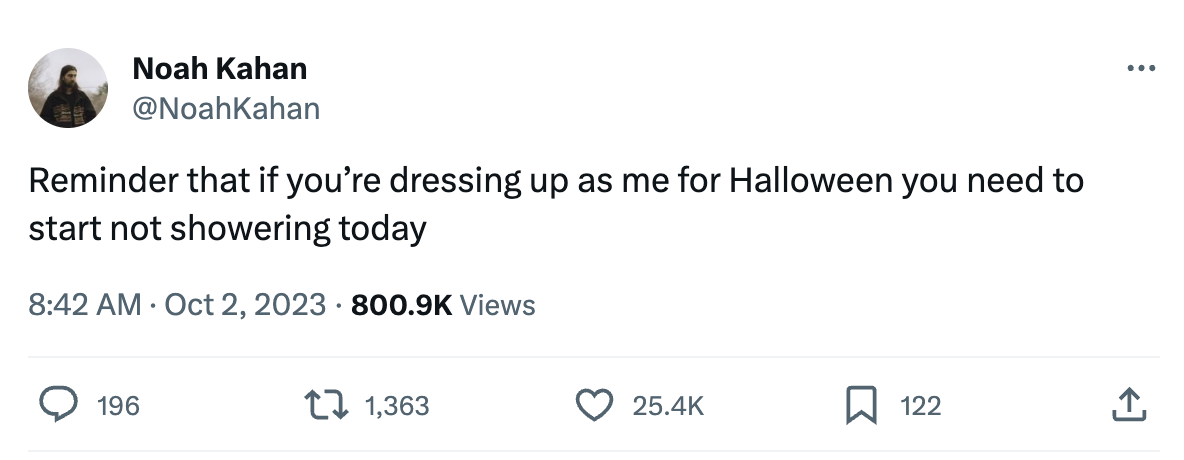Screen dimensions: 1184x460
Task: Click the 122 bookmarks count
Action: pyautogui.click(x=920, y=406)
